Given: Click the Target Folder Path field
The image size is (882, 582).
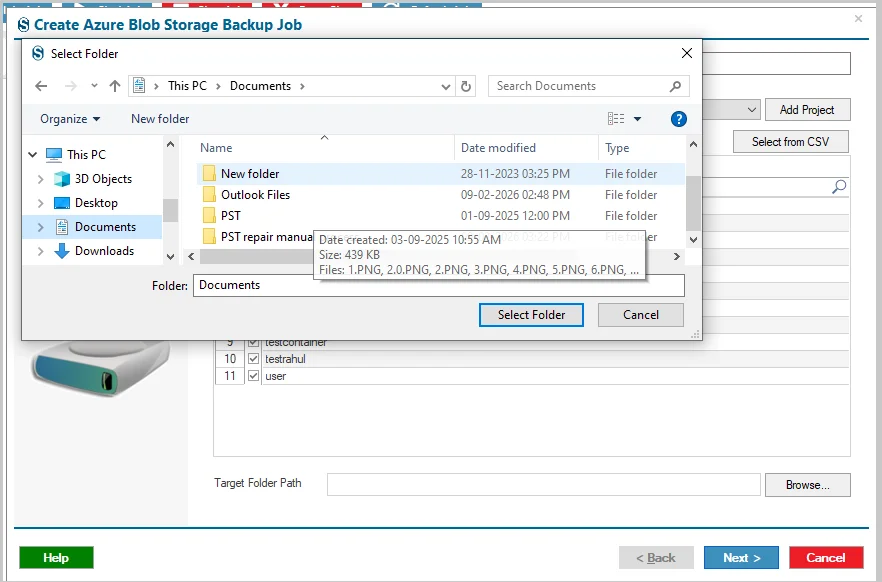Looking at the screenshot, I should pos(543,485).
